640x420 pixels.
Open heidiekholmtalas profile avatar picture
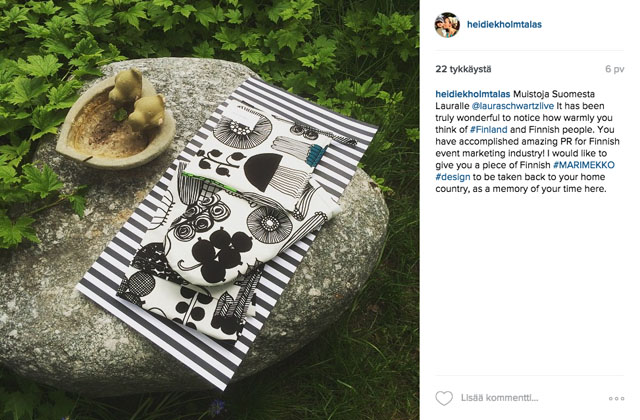447,25
